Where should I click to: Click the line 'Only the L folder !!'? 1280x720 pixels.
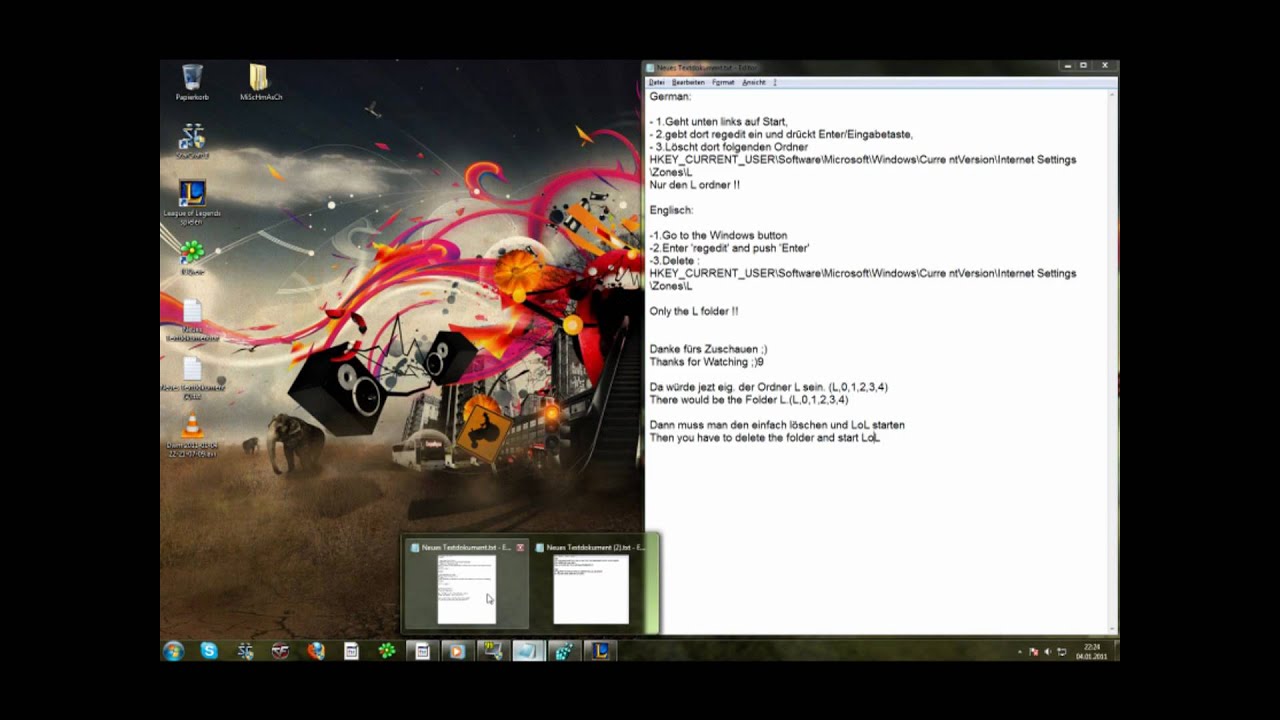(693, 311)
